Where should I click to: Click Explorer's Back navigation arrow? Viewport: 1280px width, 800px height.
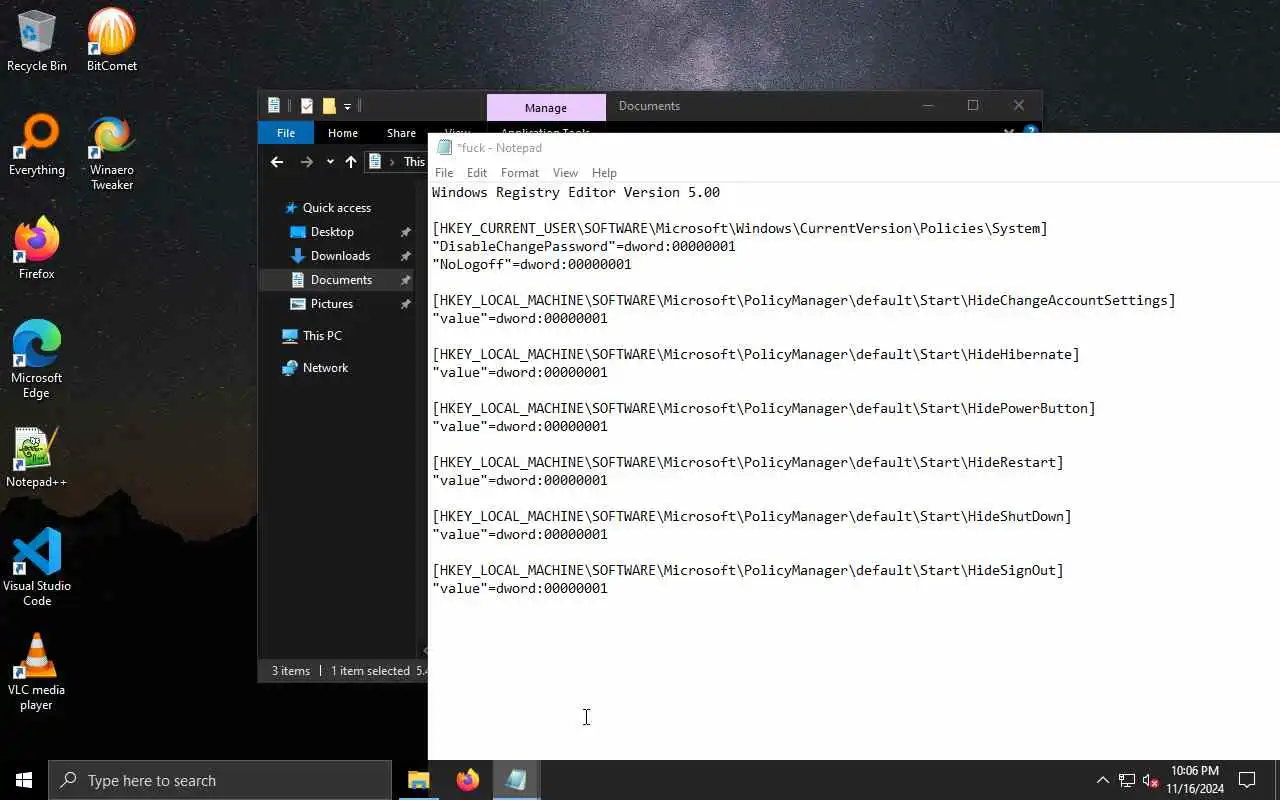[x=277, y=162]
